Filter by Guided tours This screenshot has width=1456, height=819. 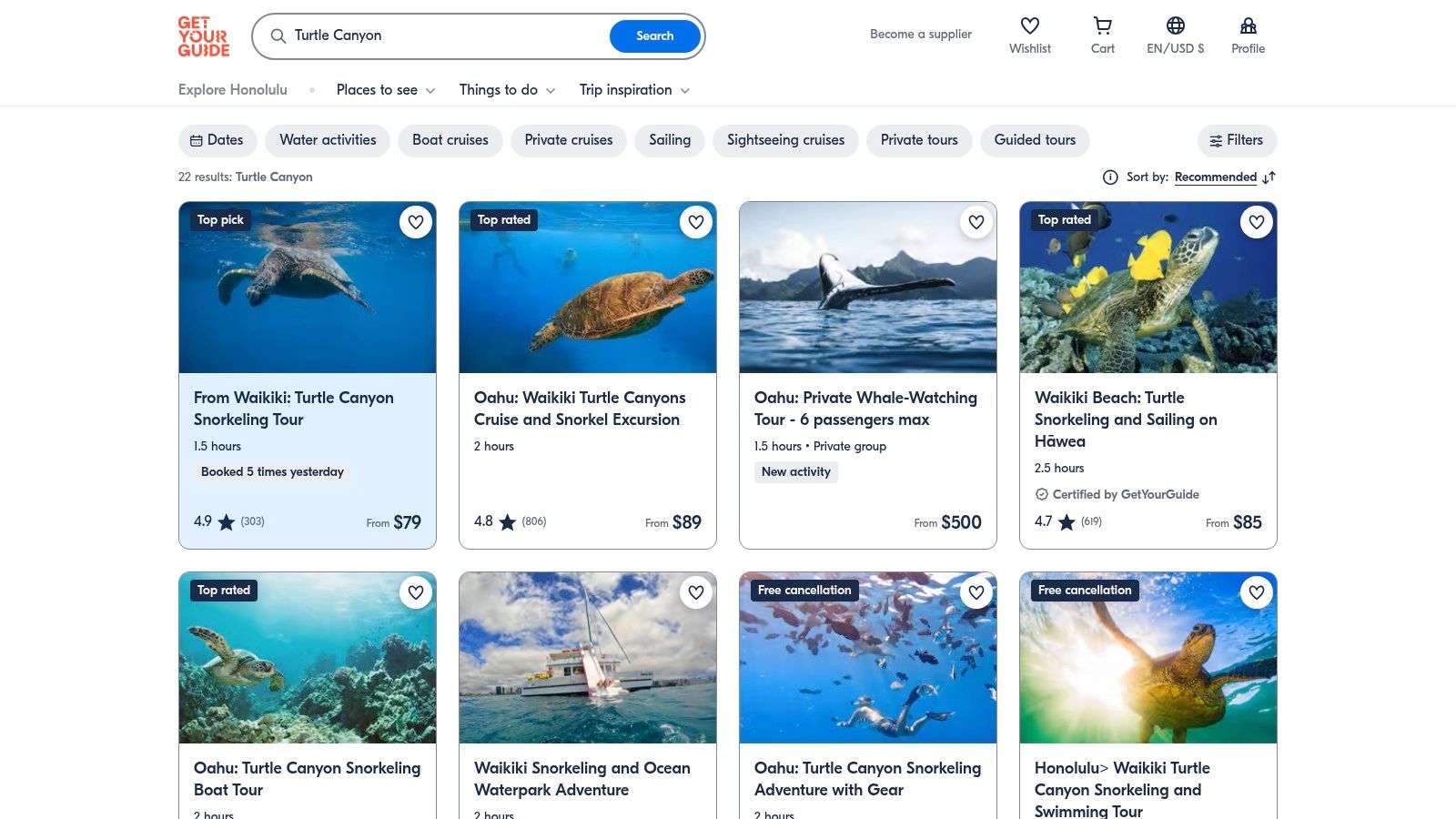1035,140
